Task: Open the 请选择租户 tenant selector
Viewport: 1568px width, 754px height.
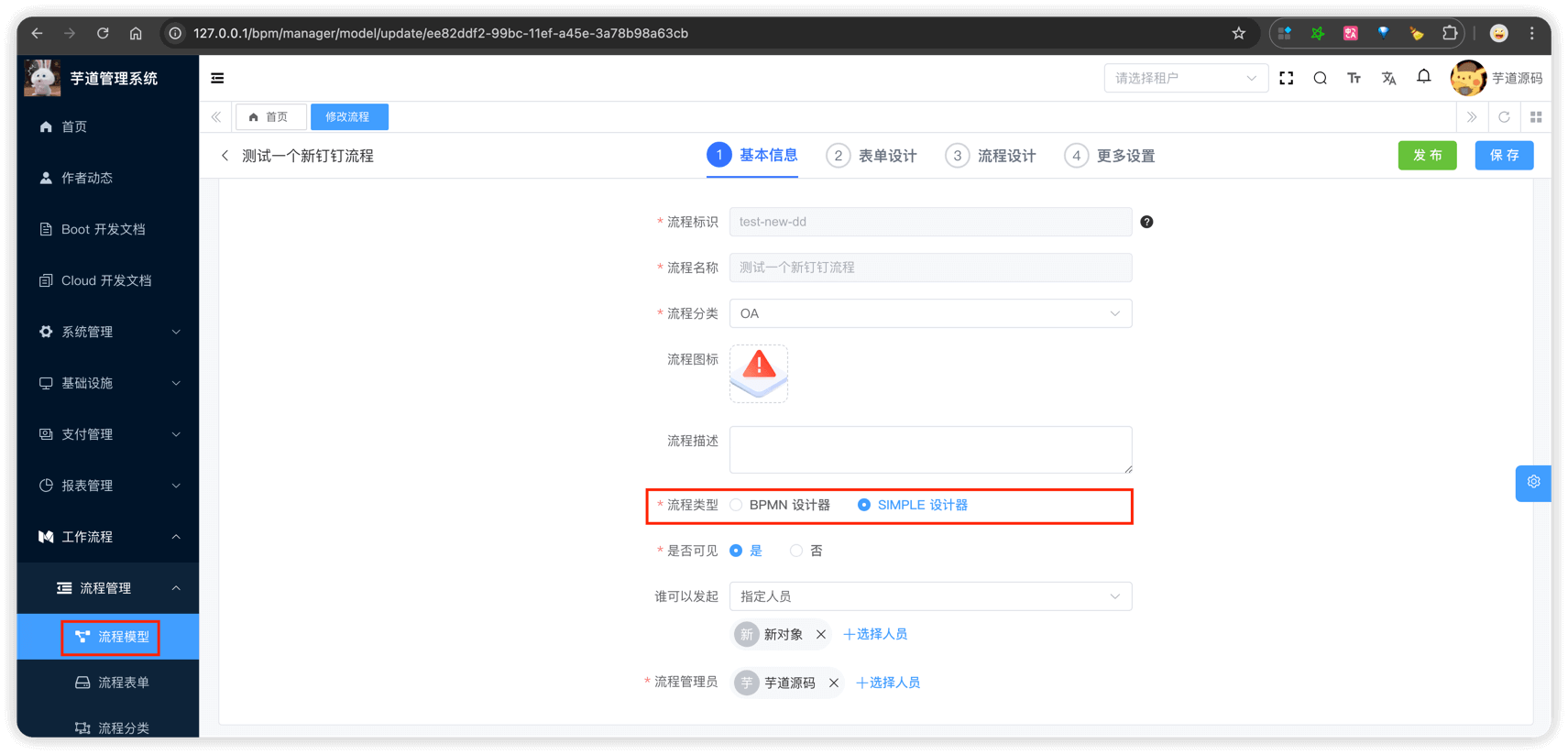Action: click(x=1186, y=78)
